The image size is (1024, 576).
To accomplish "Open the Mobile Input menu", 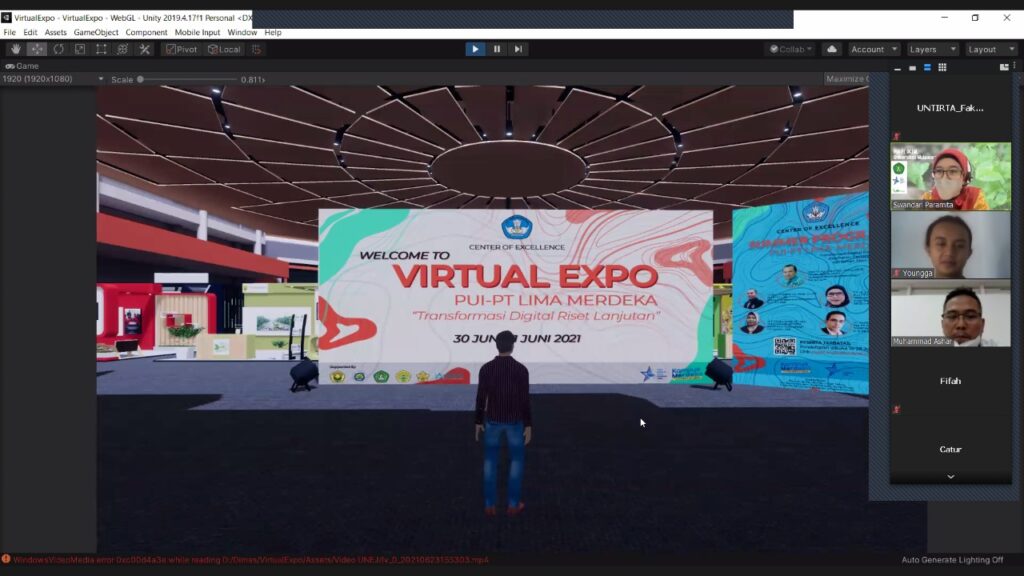I will tap(197, 32).
